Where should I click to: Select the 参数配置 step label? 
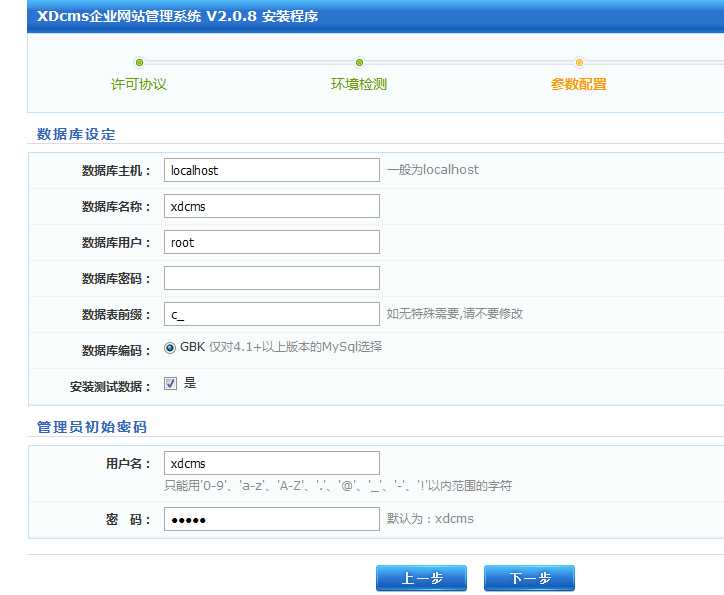click(579, 85)
